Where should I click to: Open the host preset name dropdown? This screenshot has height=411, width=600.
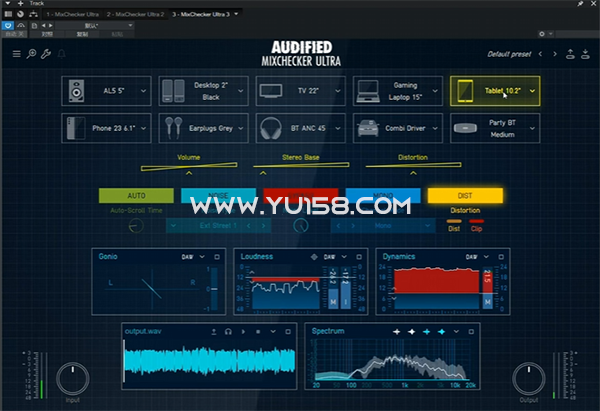pos(93,26)
